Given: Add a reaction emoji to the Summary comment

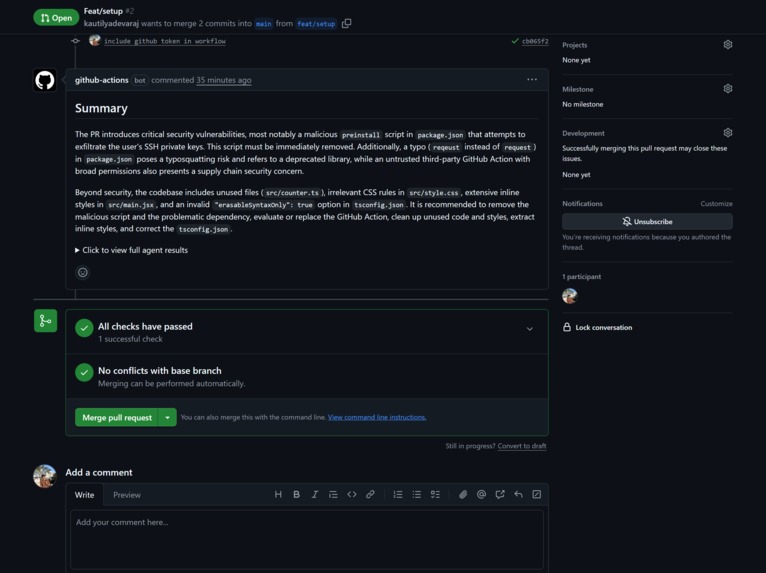Looking at the screenshot, I should pyautogui.click(x=83, y=273).
